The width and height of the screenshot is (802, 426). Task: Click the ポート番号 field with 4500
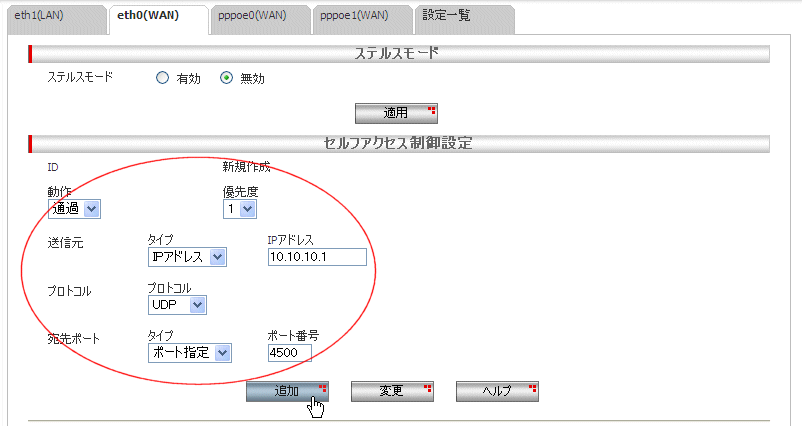(289, 353)
